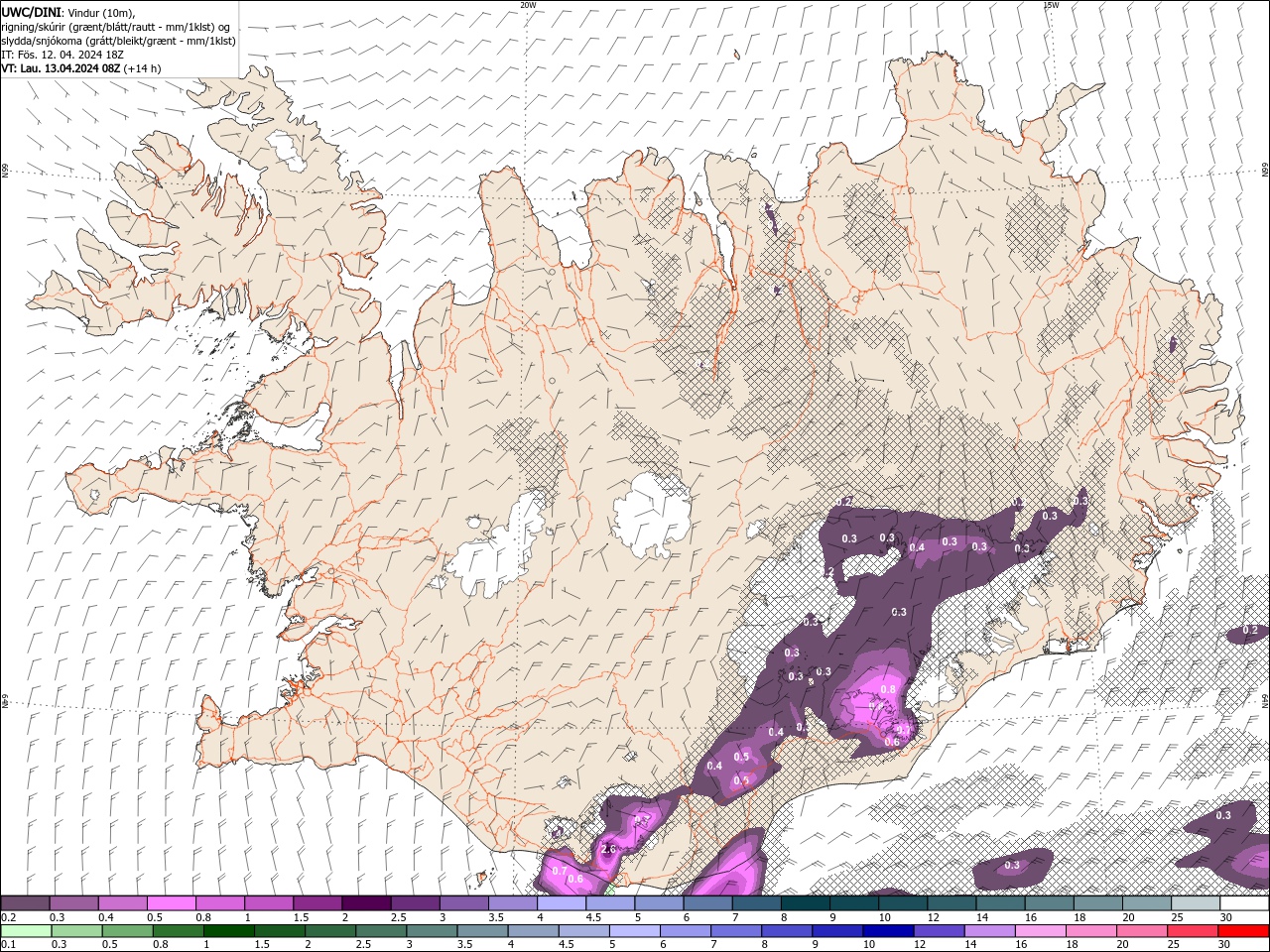The width and height of the screenshot is (1270, 952).
Task: Click the 'UWC/DINI' heading in the title box
Action: (x=31, y=11)
